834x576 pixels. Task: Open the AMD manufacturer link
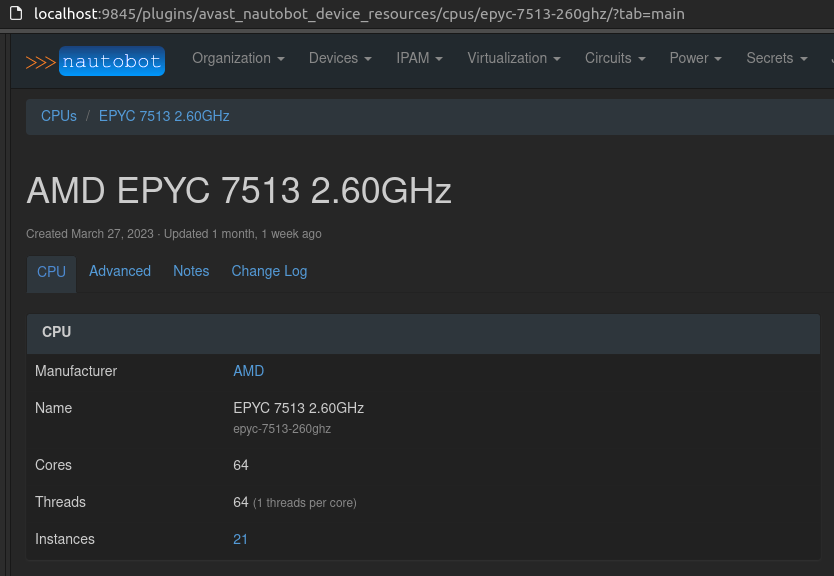pos(248,371)
